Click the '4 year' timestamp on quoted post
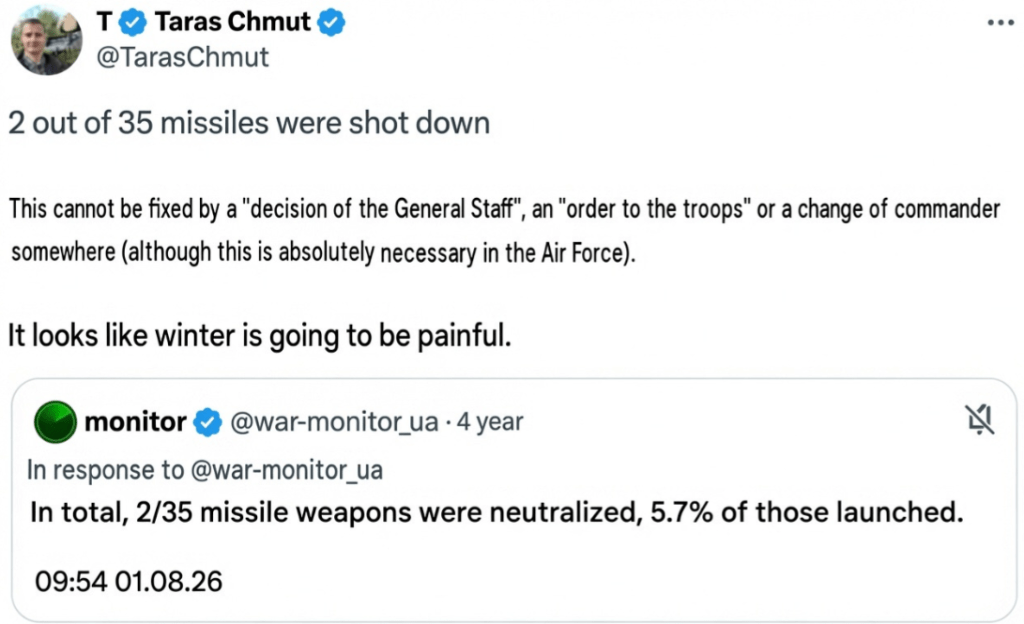The image size is (1024, 624). point(490,422)
